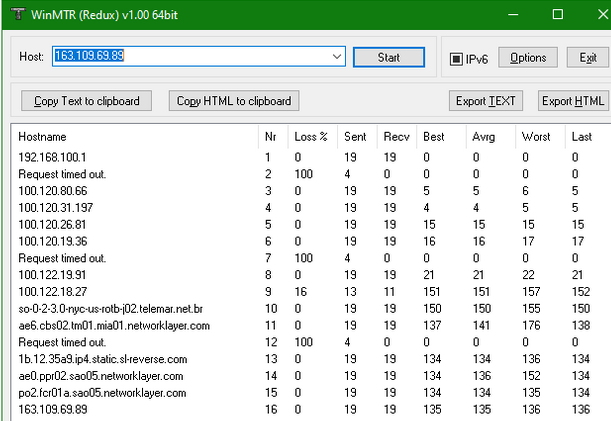Select final hop row 163.109.69.89
This screenshot has height=421, width=611.
click(x=311, y=410)
